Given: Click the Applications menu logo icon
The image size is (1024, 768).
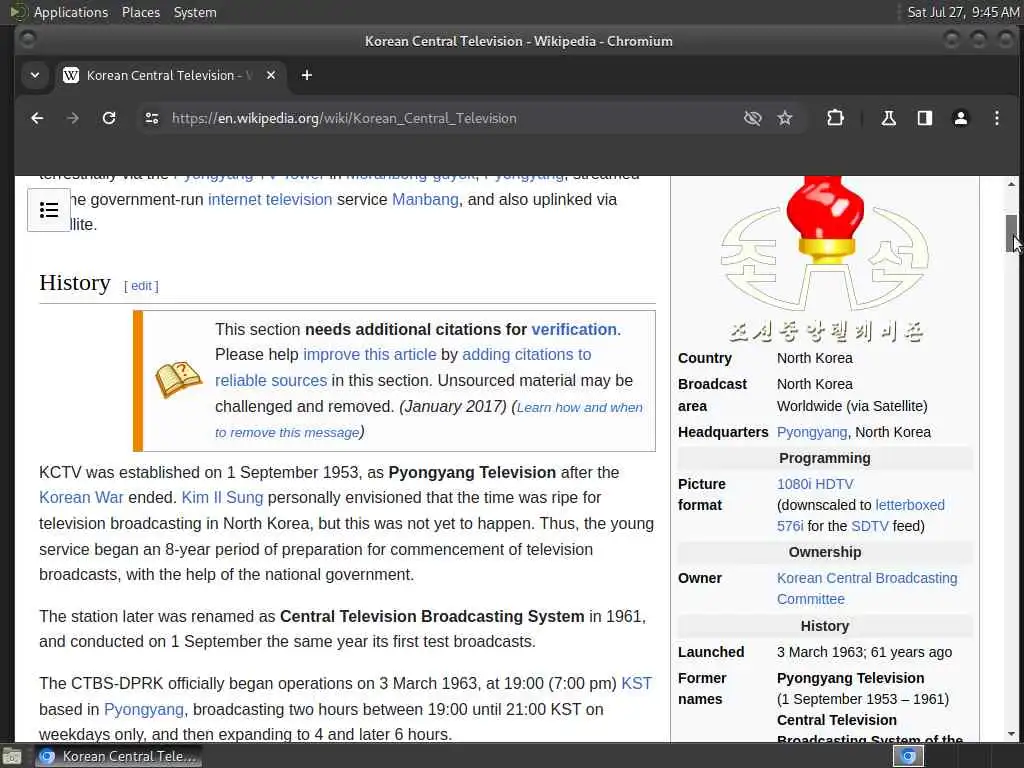Looking at the screenshot, I should [18, 12].
